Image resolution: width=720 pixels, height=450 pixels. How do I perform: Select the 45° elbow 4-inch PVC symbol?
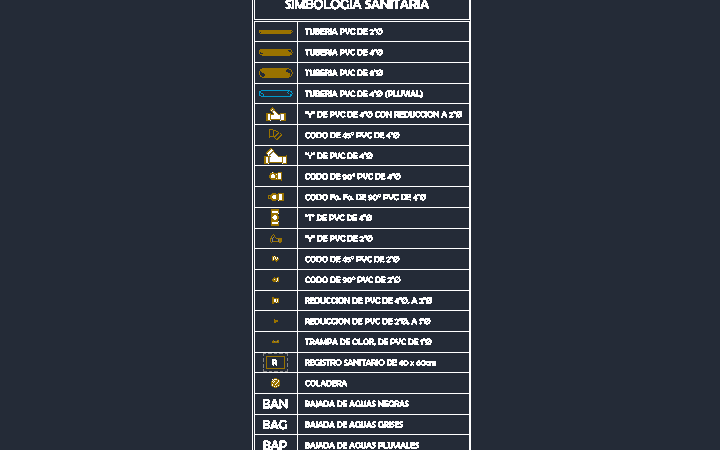(x=275, y=135)
